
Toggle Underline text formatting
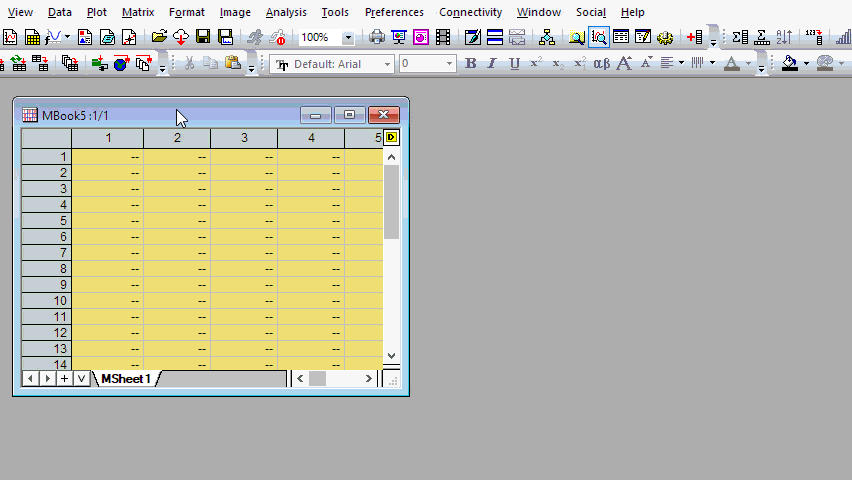(514, 64)
